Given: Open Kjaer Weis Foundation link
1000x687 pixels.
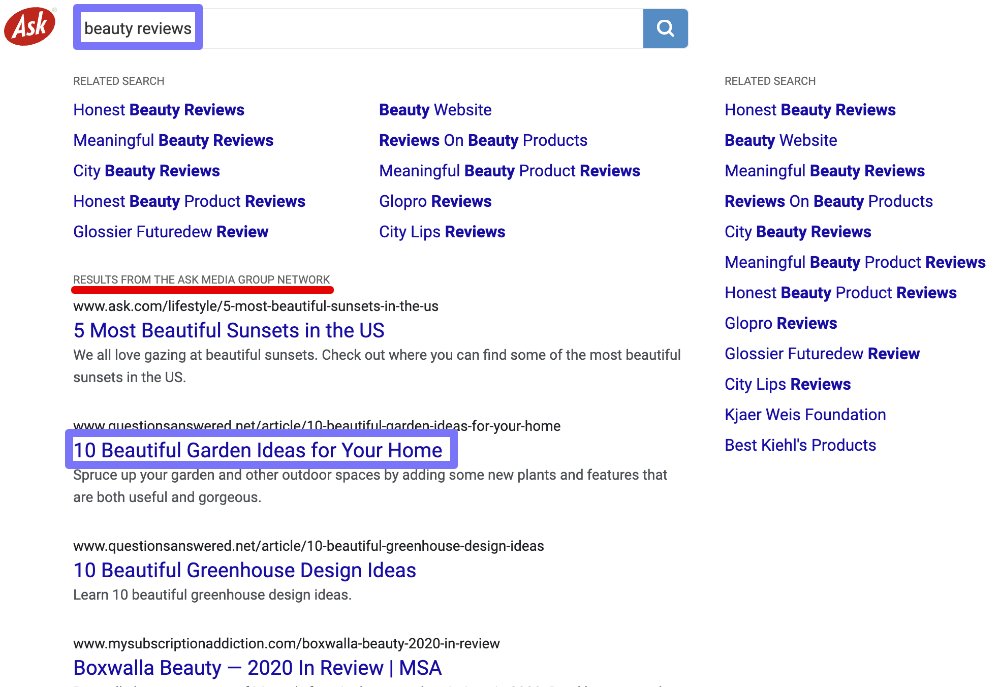Looking at the screenshot, I should point(805,415).
